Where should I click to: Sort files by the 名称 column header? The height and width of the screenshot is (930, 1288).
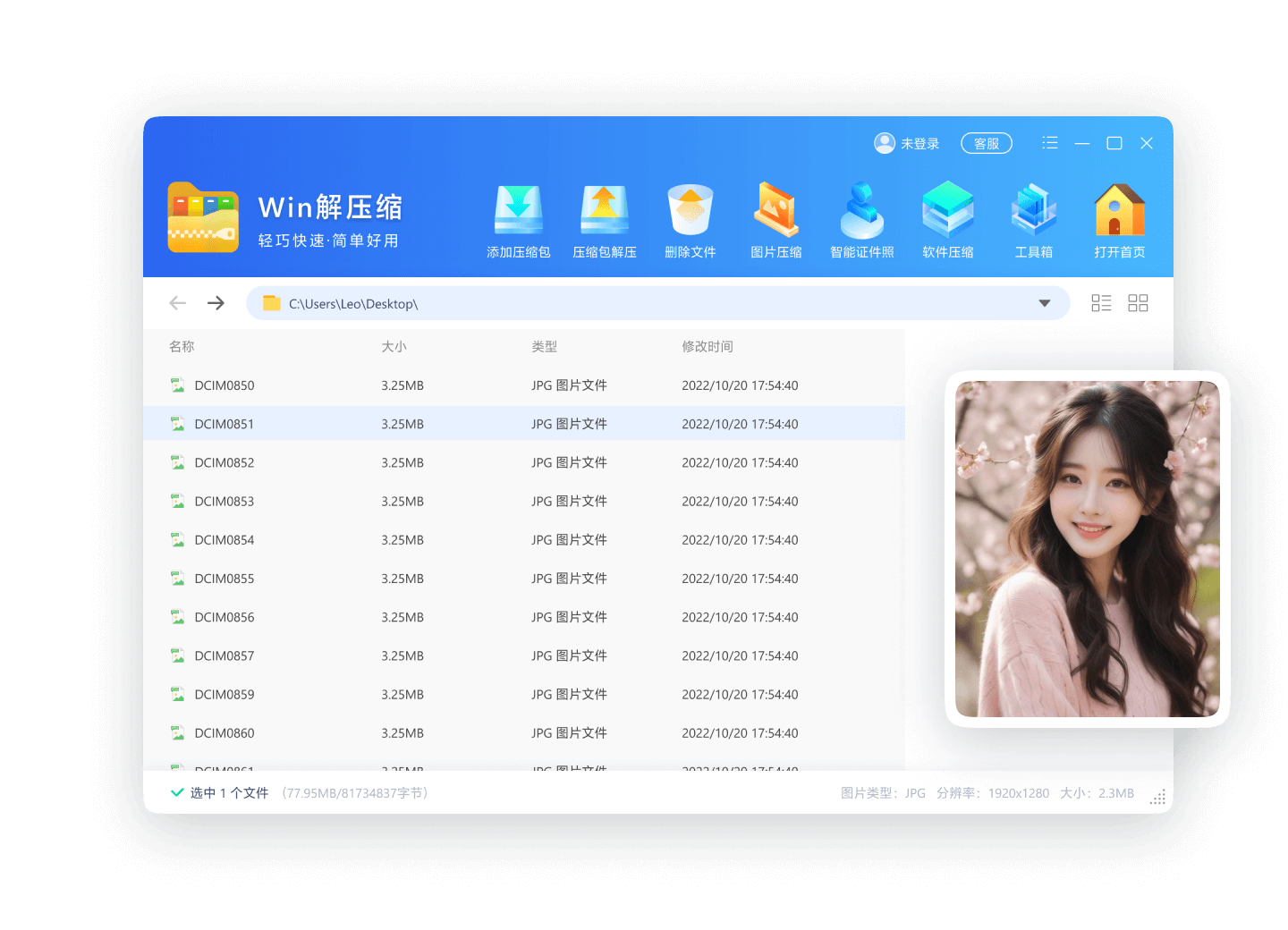point(182,346)
